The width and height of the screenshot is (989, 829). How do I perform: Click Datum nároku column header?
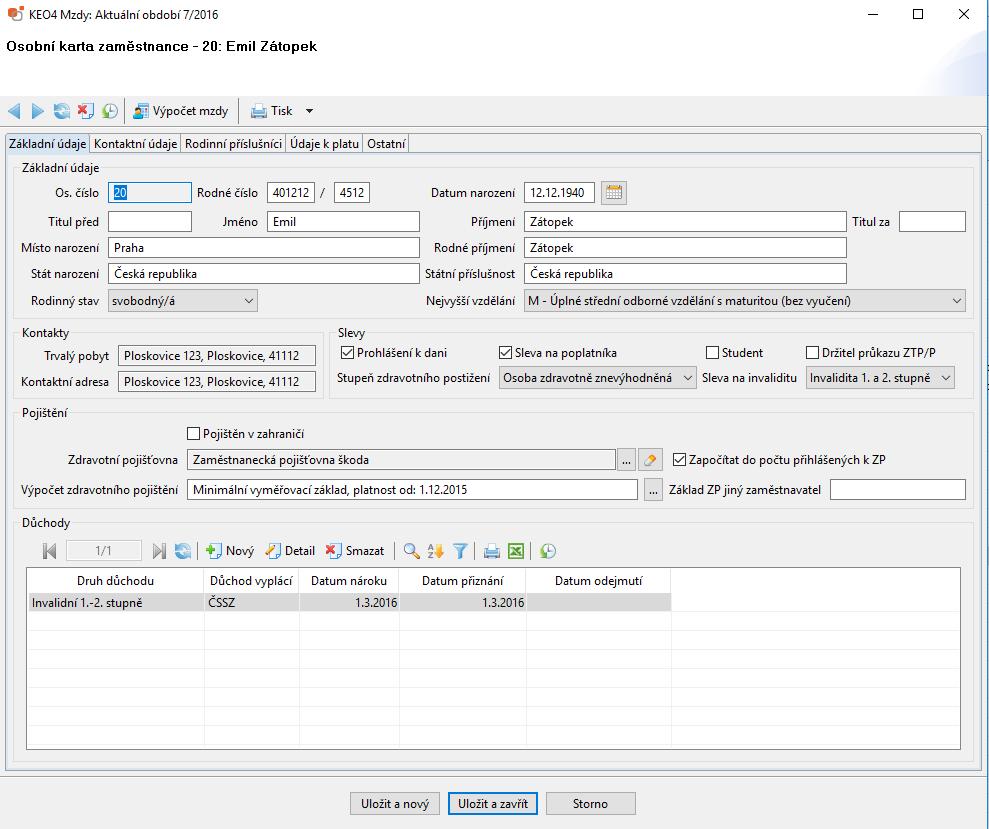click(349, 580)
